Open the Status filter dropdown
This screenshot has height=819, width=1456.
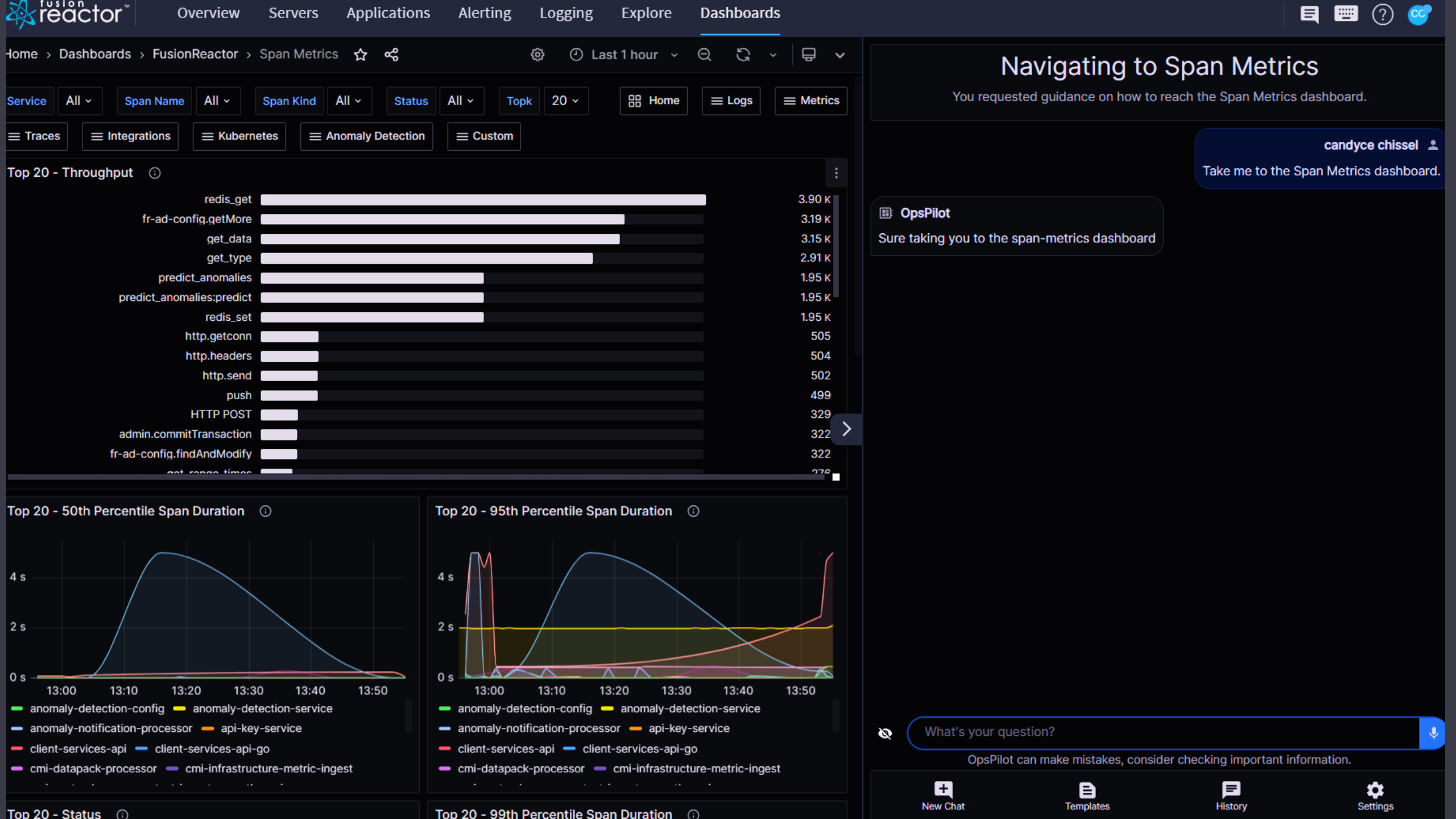461,101
